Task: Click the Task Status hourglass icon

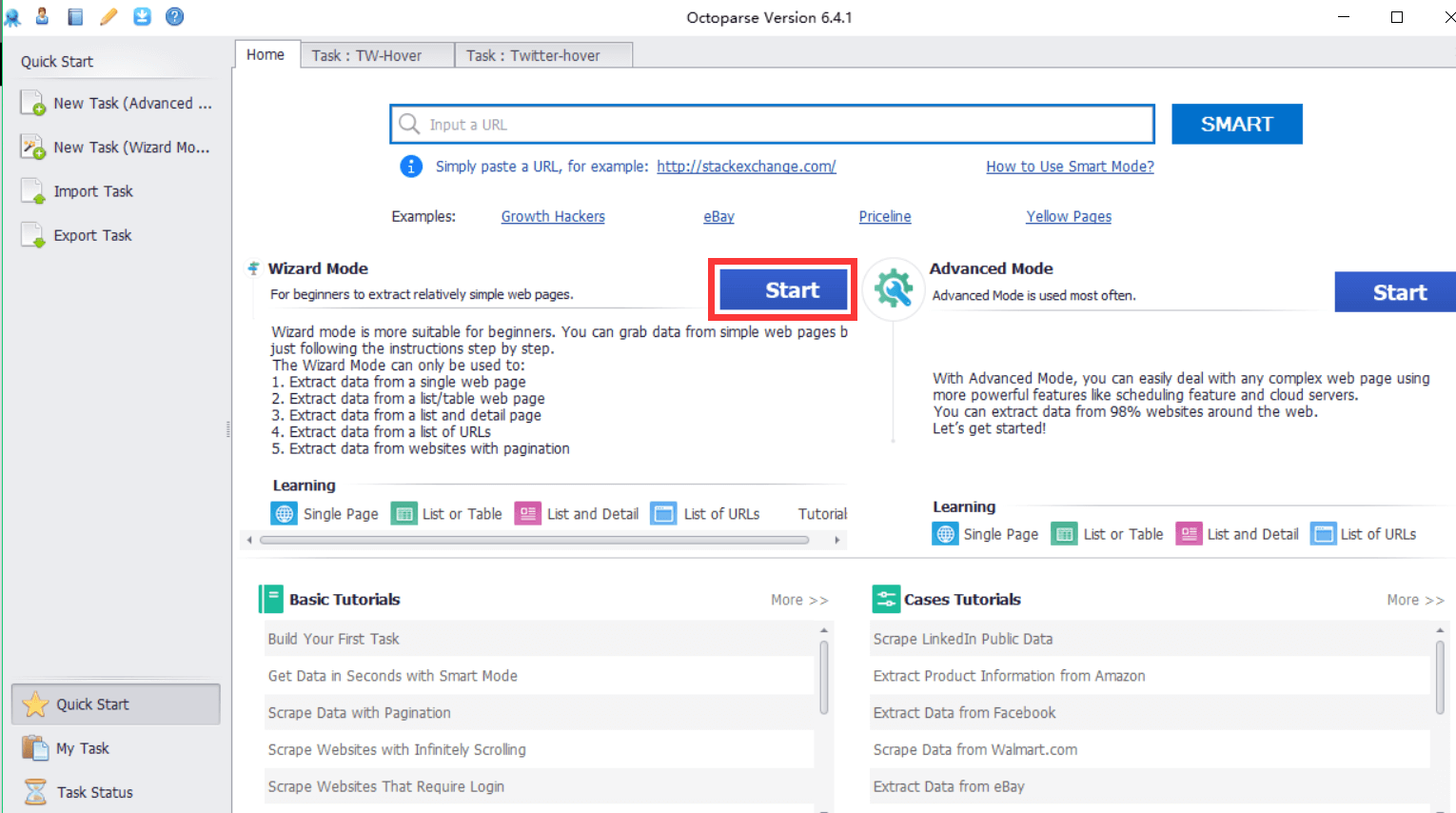Action: (35, 792)
